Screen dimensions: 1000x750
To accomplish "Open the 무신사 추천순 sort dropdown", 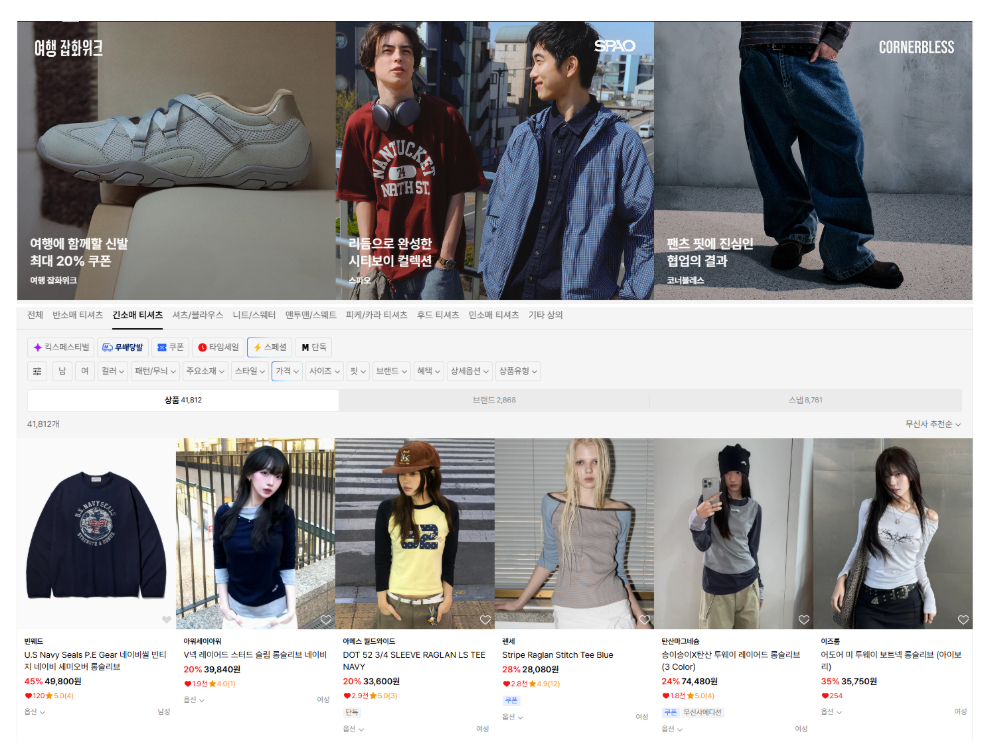I will click(932, 424).
